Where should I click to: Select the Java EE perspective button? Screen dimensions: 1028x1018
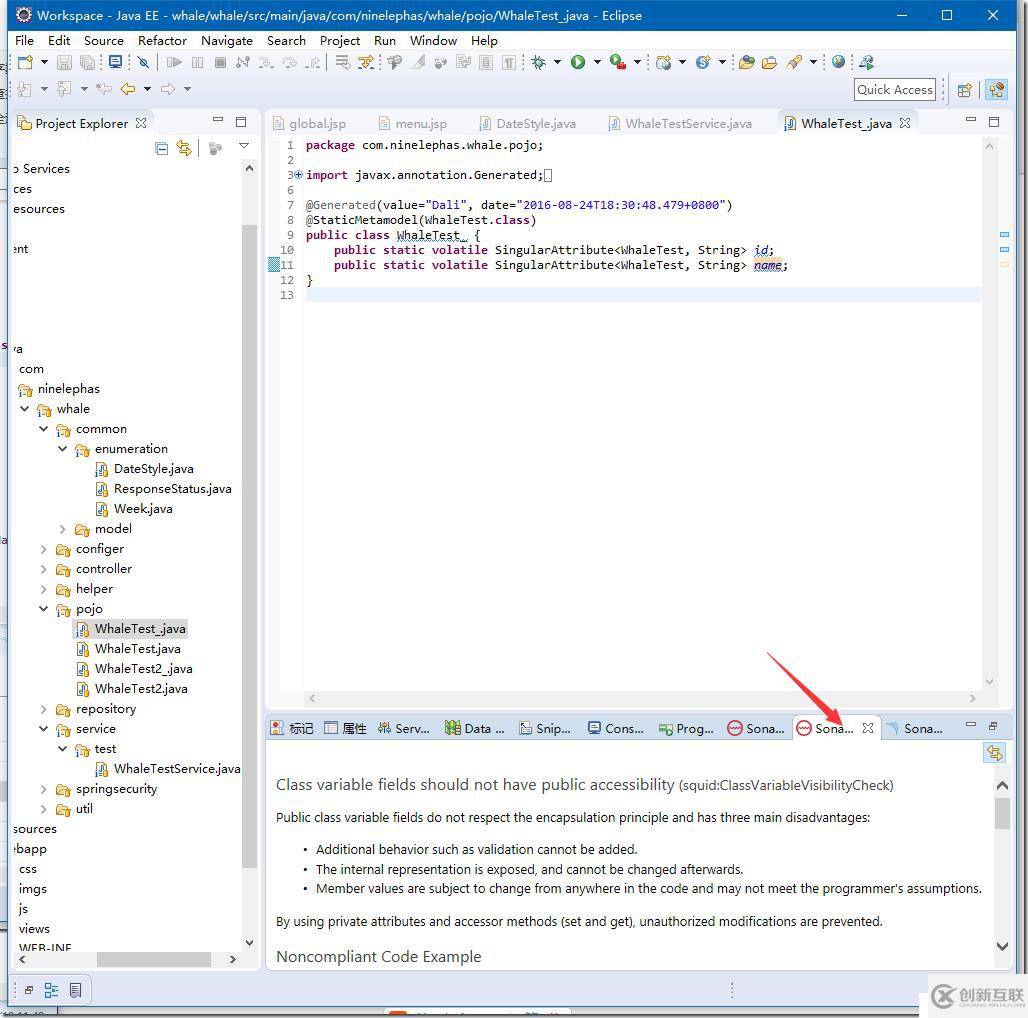(x=996, y=90)
